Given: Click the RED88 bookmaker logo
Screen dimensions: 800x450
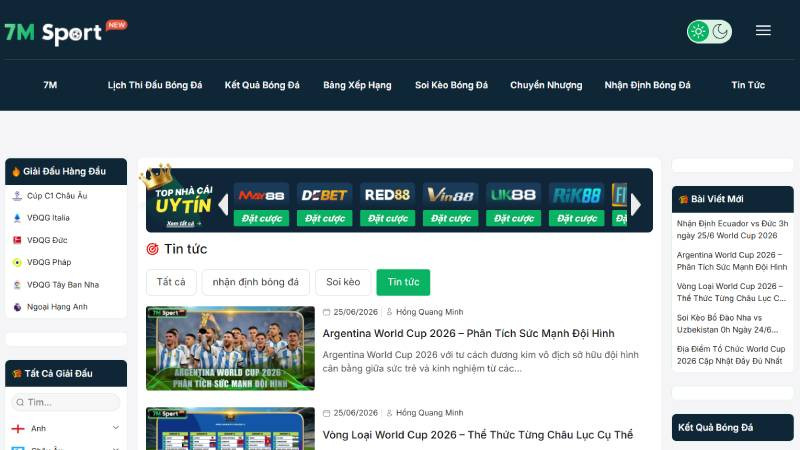Looking at the screenshot, I should (x=388, y=195).
